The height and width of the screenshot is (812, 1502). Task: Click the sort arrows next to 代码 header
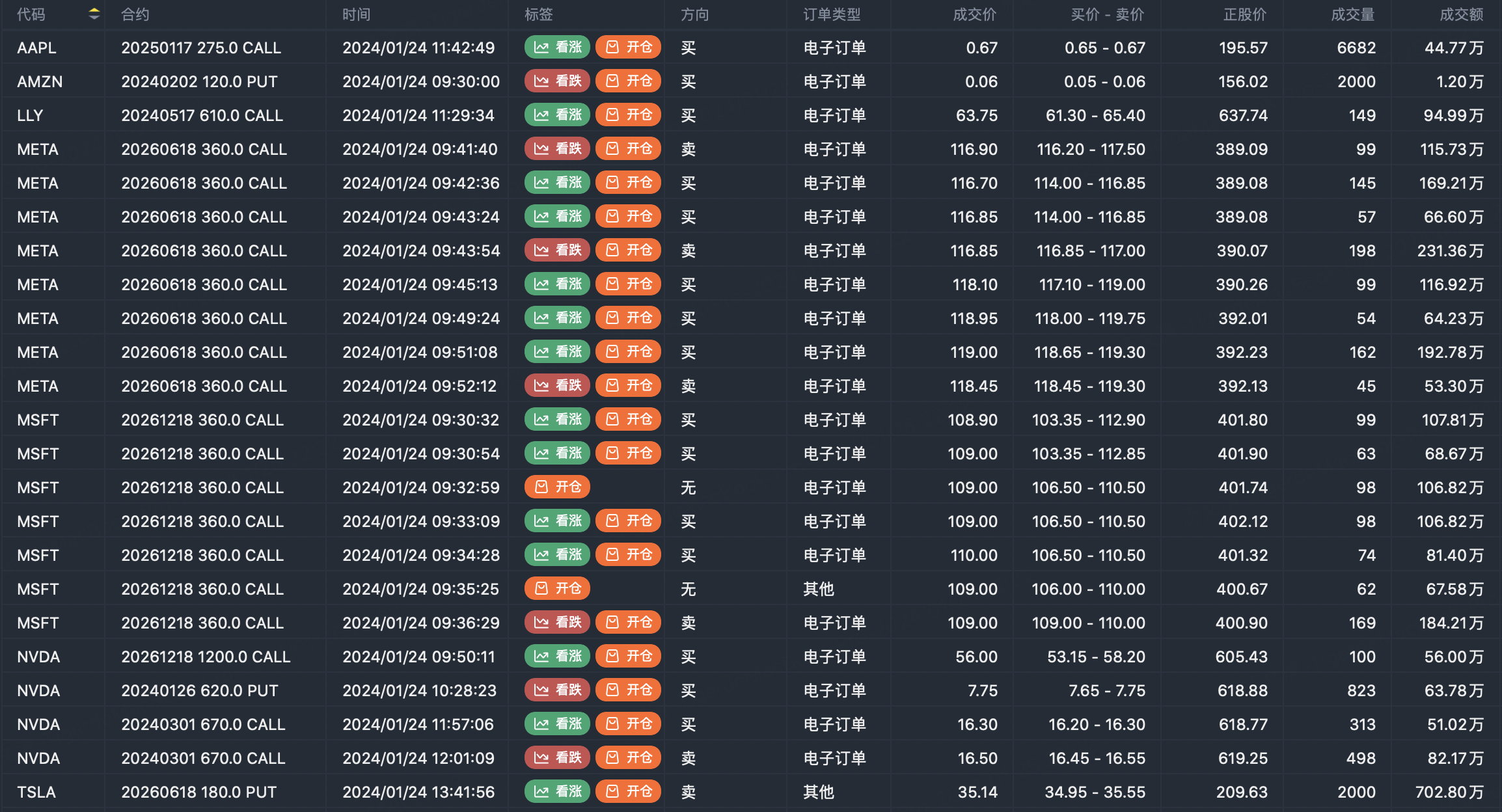click(x=94, y=14)
